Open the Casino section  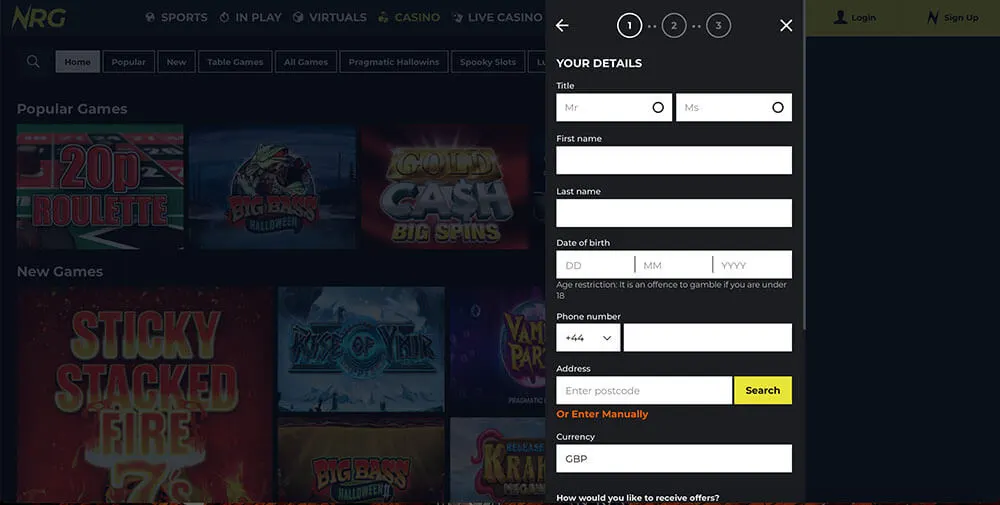(x=409, y=17)
